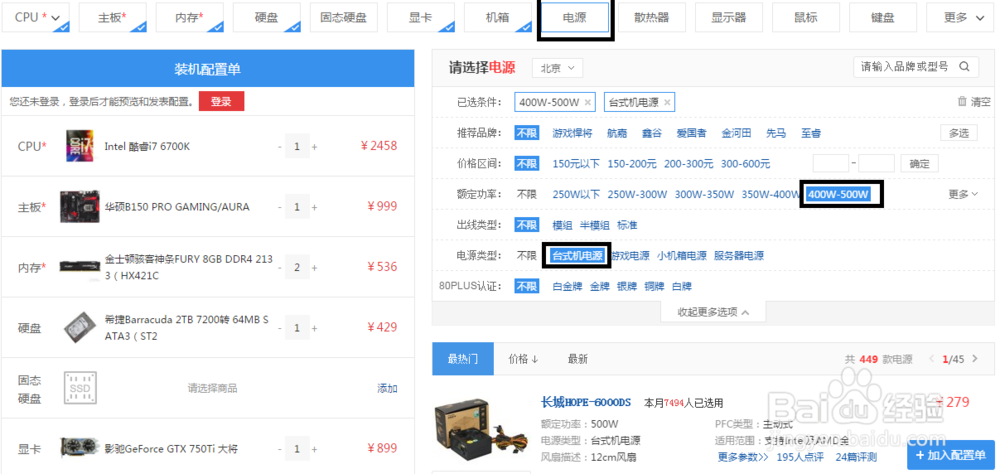Select rated power 400W-500W

839,195
